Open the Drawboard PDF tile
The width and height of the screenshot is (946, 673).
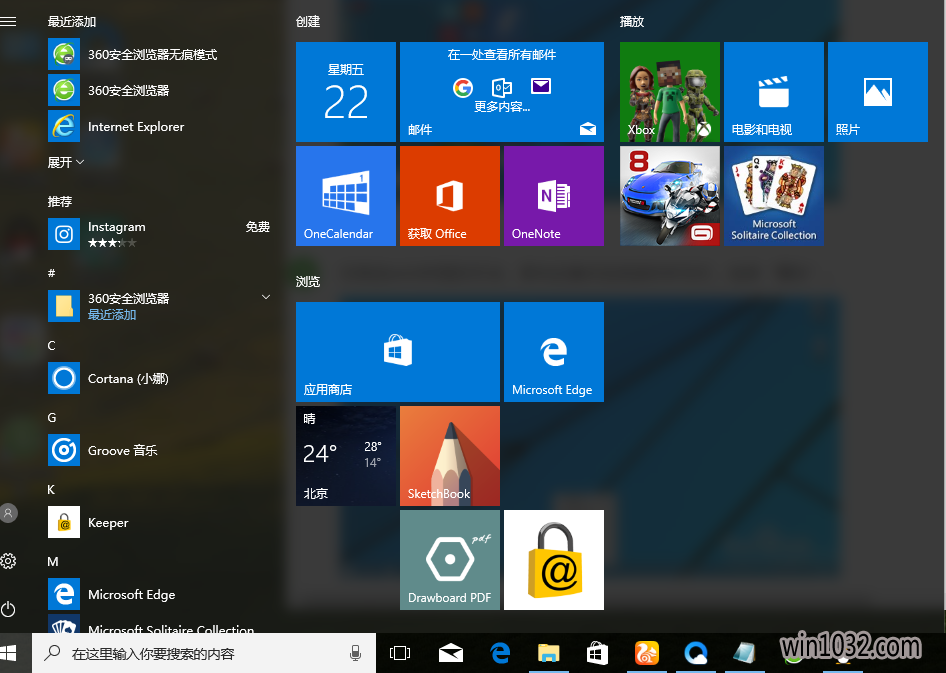pyautogui.click(x=449, y=559)
